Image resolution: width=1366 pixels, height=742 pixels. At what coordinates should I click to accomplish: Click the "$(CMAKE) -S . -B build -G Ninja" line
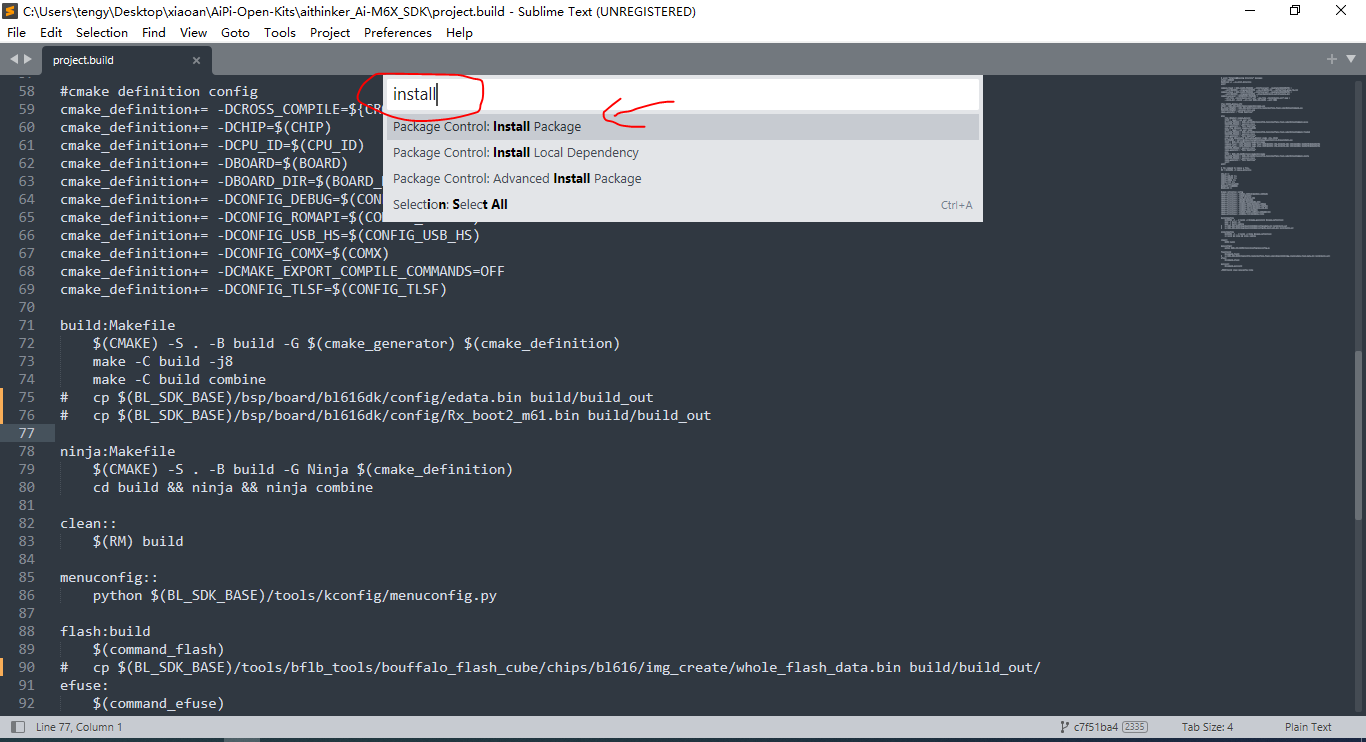pos(303,469)
